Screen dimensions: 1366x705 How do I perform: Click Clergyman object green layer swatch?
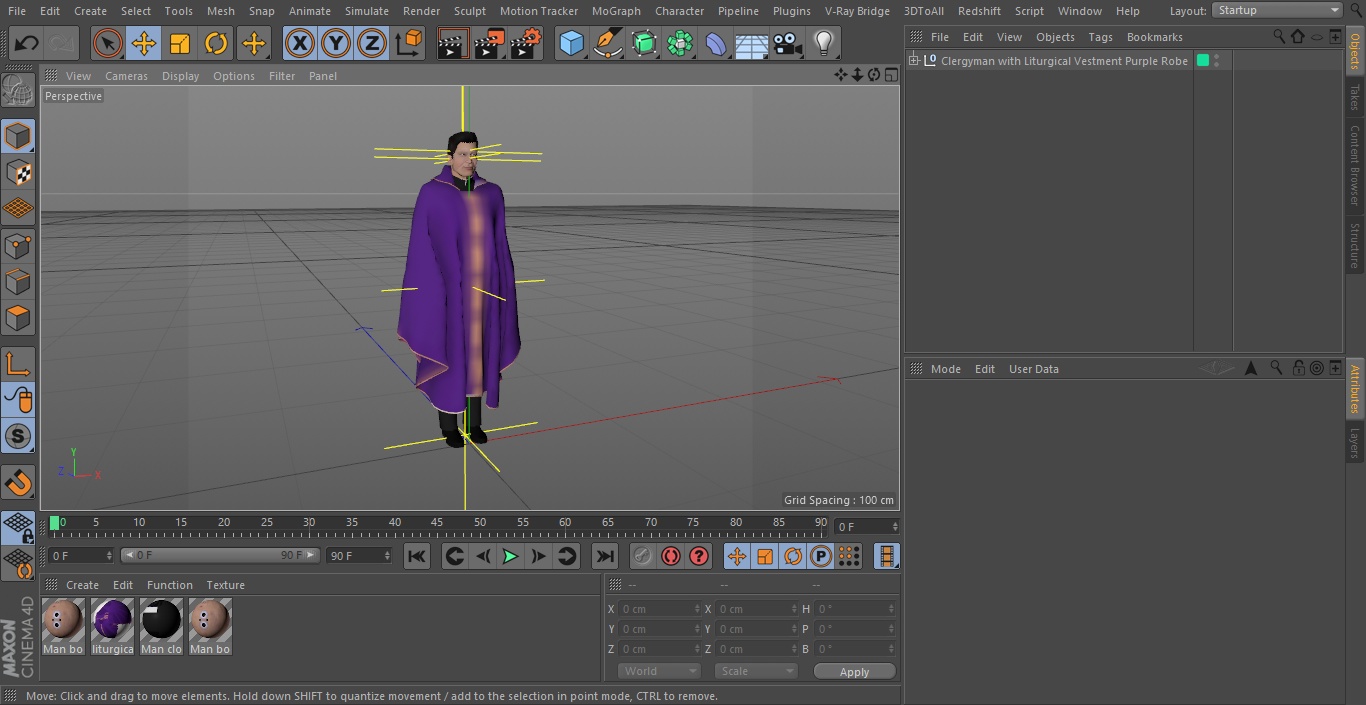(x=1203, y=61)
